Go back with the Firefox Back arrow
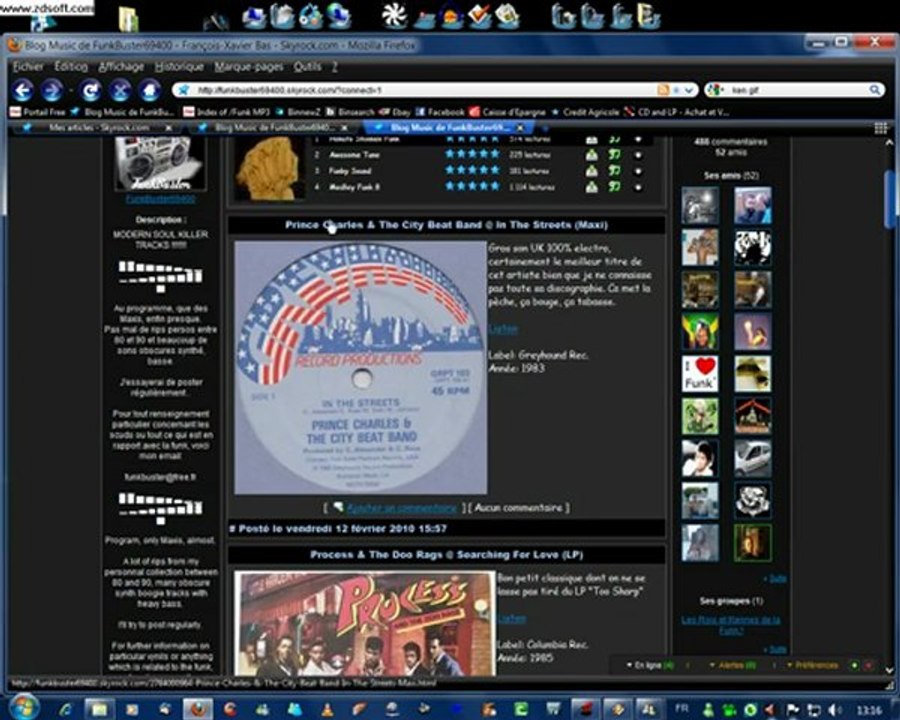 click(24, 90)
